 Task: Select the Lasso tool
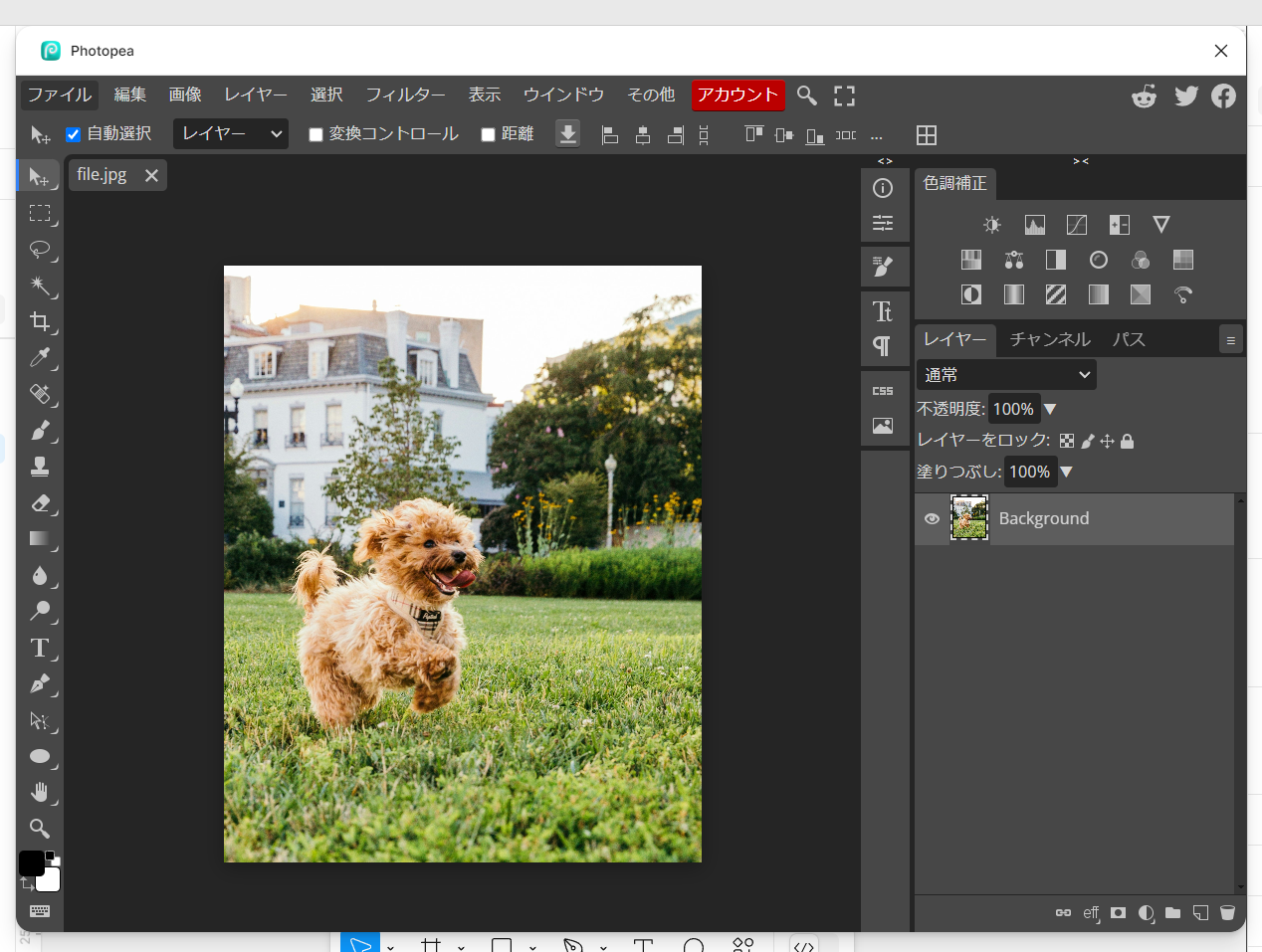pyautogui.click(x=40, y=251)
